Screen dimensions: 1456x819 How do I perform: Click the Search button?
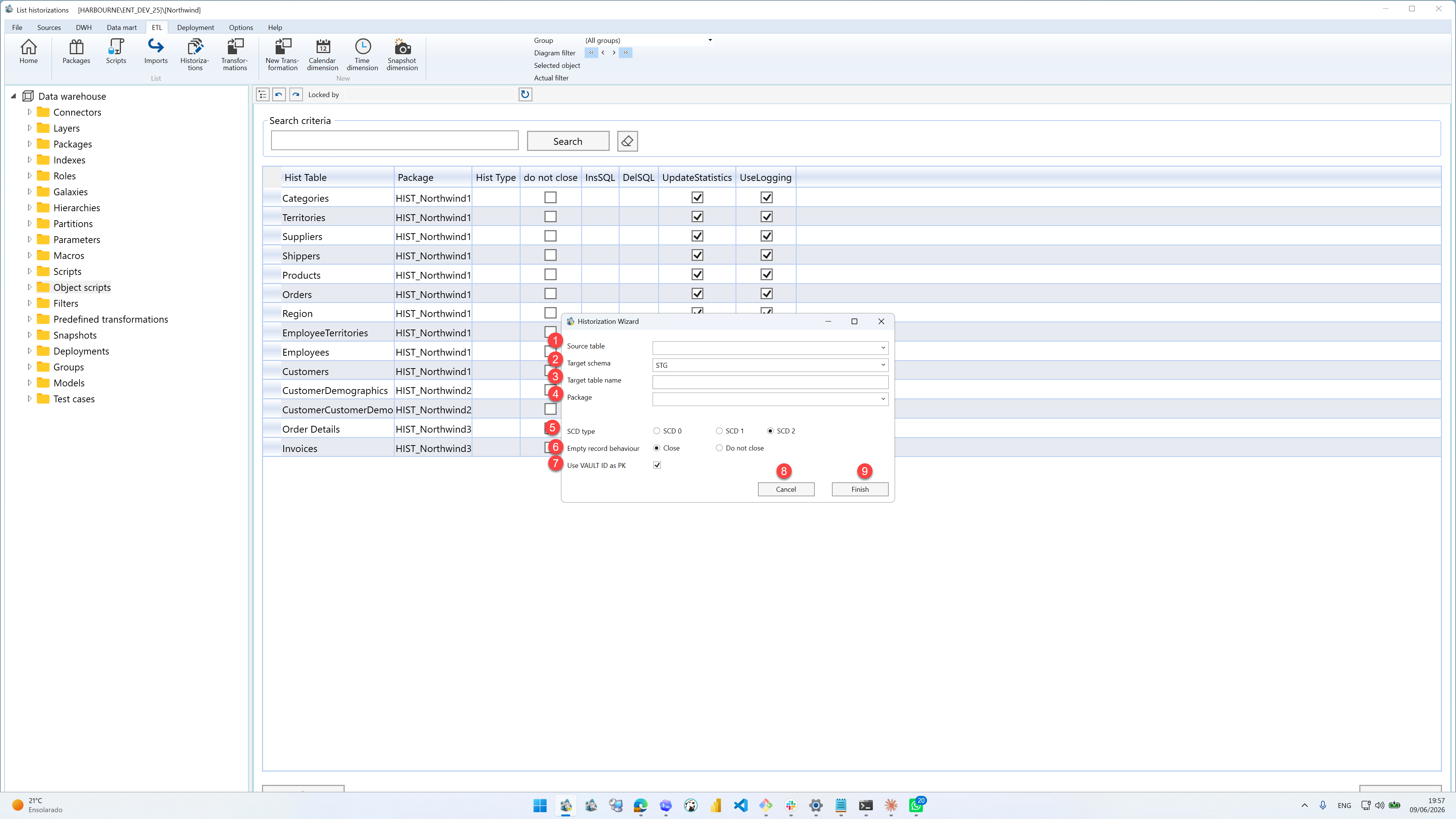coord(568,141)
